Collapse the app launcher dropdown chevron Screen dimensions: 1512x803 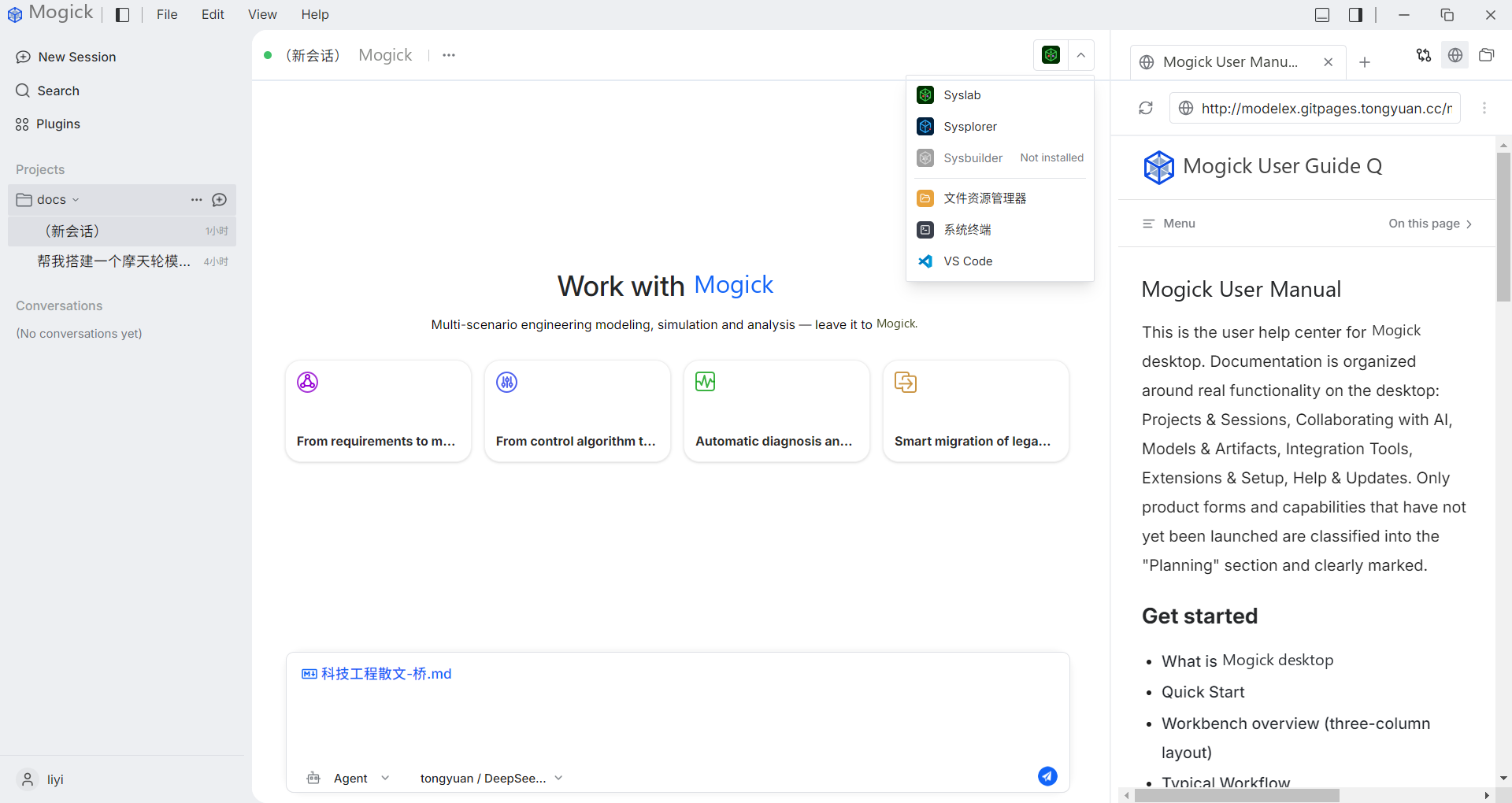pyautogui.click(x=1081, y=55)
